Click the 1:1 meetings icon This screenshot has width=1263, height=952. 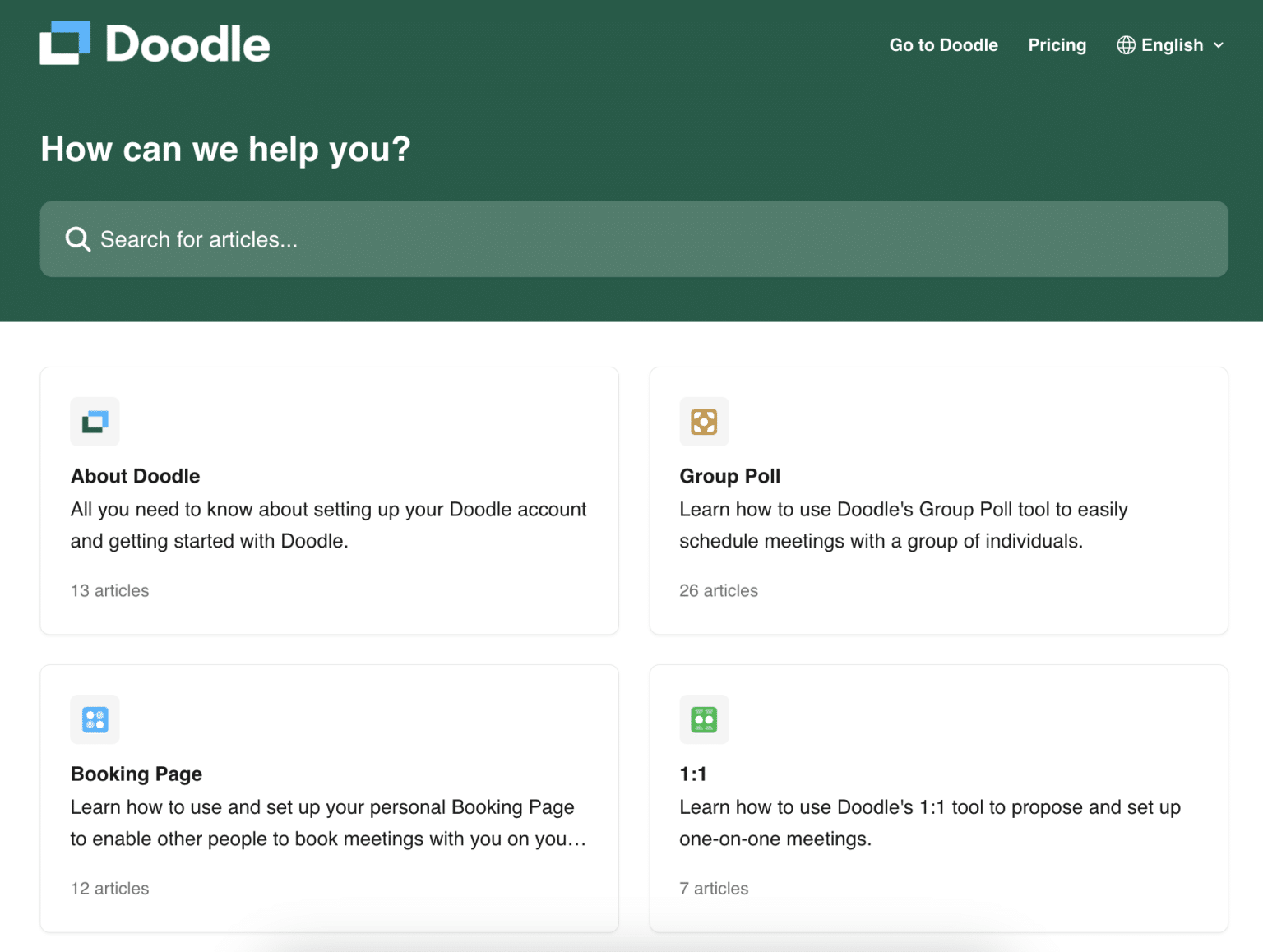click(704, 719)
